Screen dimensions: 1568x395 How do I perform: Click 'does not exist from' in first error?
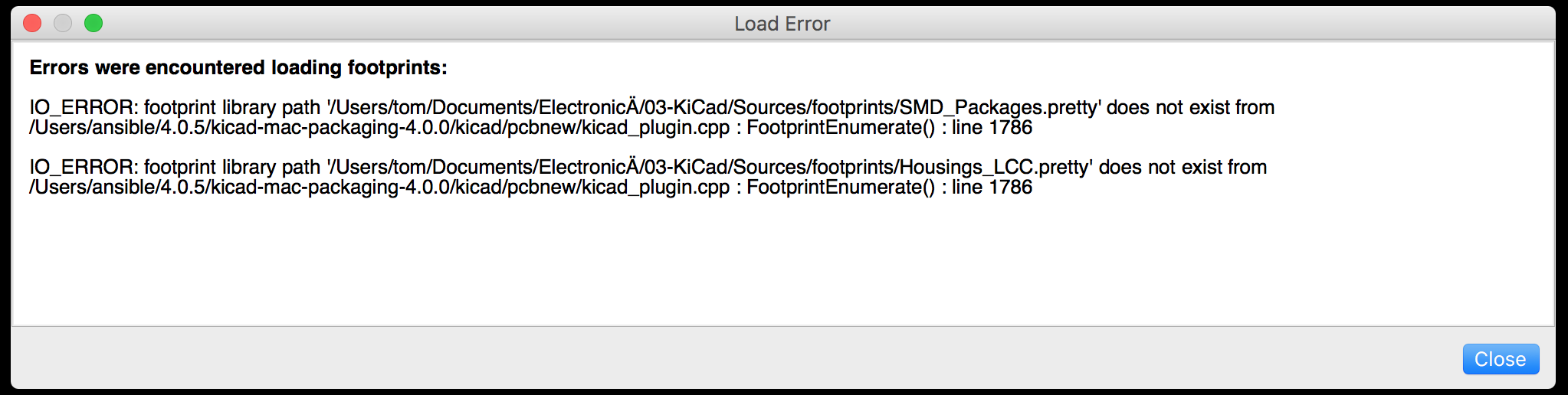point(1190,107)
